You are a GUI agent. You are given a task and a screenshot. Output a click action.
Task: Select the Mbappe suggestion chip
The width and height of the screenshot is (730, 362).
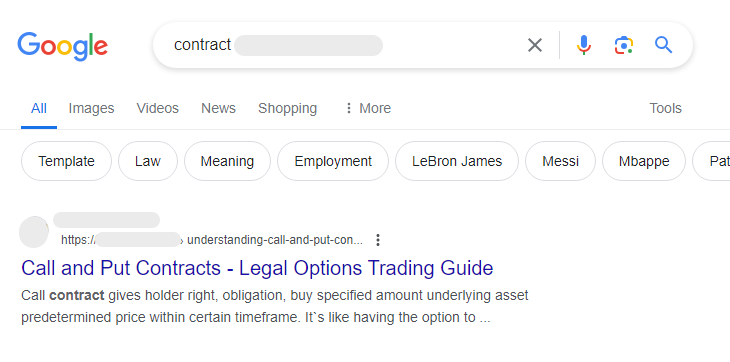click(x=644, y=161)
